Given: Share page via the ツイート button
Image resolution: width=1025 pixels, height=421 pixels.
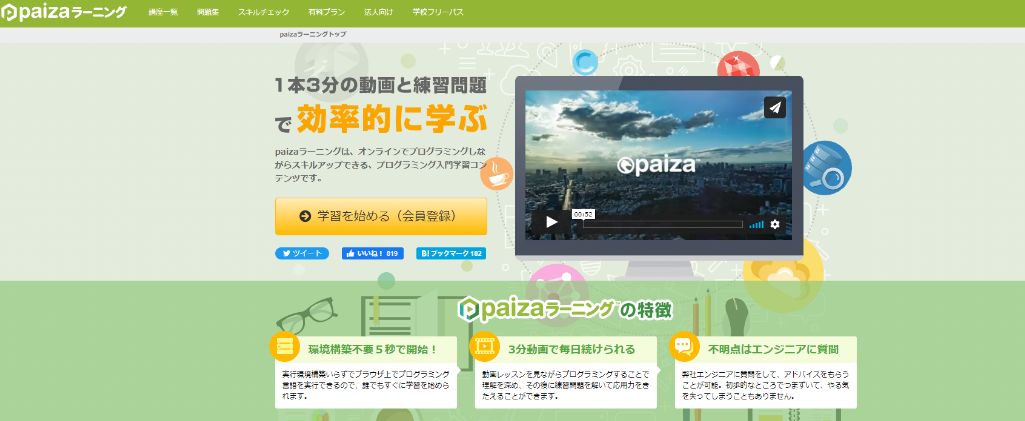Looking at the screenshot, I should [301, 254].
